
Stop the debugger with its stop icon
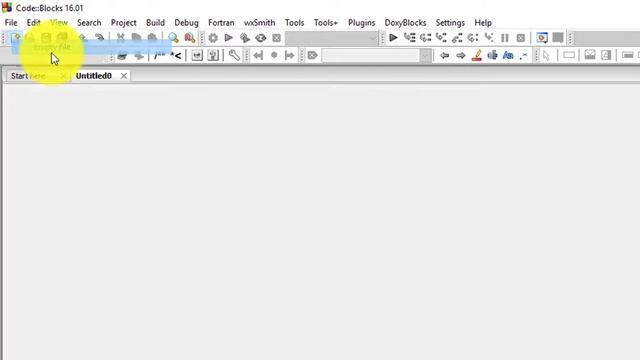coord(520,38)
